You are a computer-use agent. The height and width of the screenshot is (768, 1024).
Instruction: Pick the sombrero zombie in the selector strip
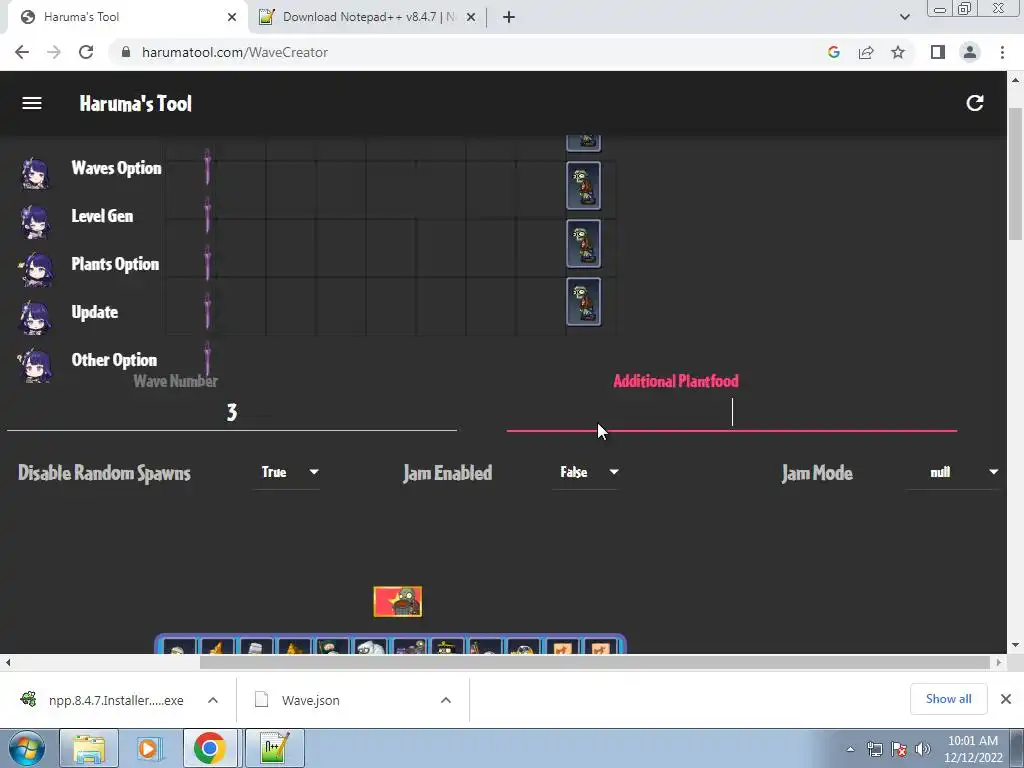coord(447,647)
